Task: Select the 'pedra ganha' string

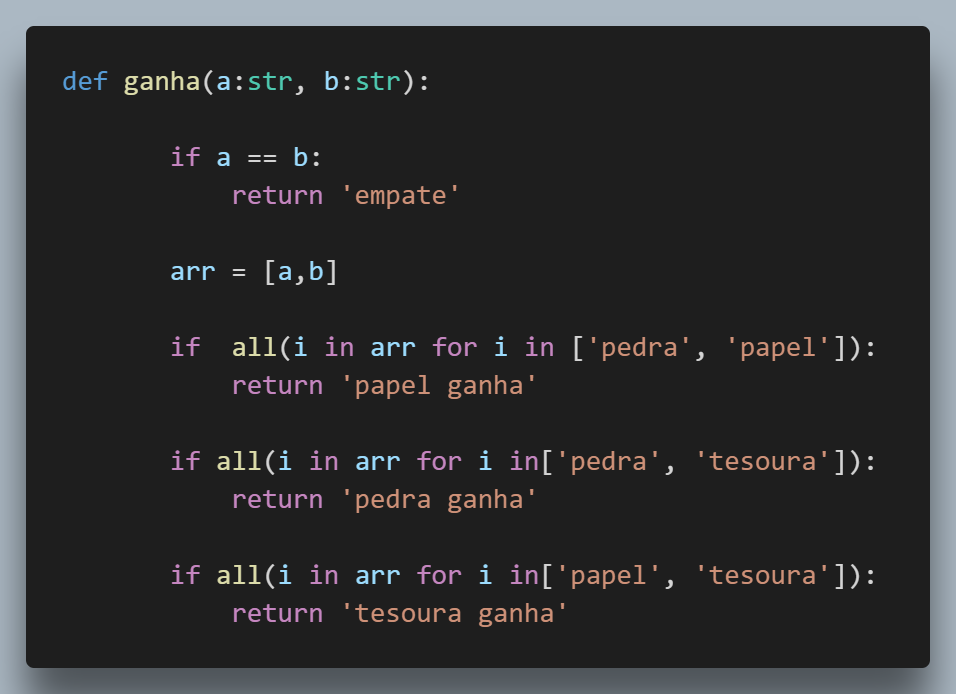Action: click(x=439, y=500)
